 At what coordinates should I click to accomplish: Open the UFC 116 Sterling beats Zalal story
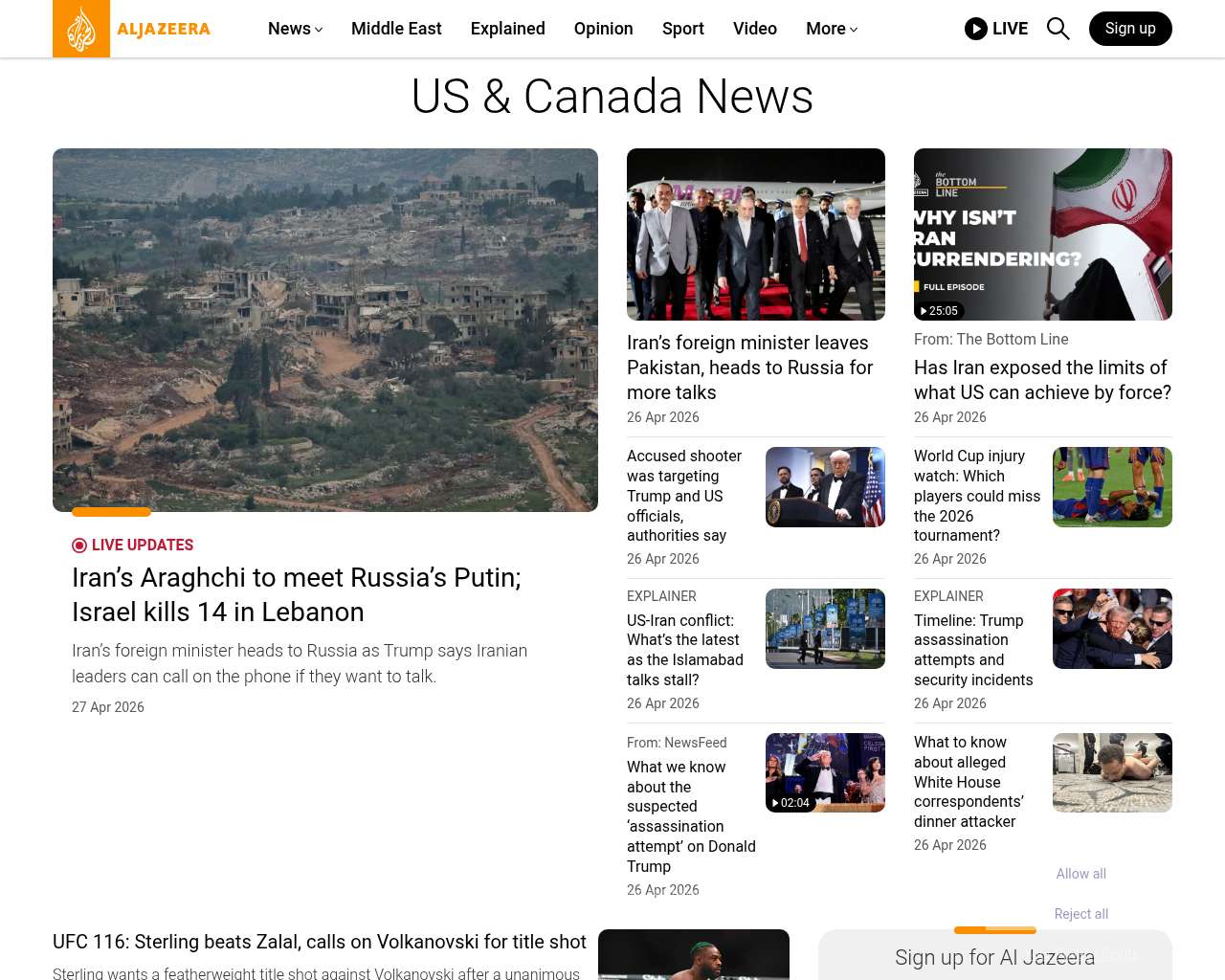[x=319, y=943]
